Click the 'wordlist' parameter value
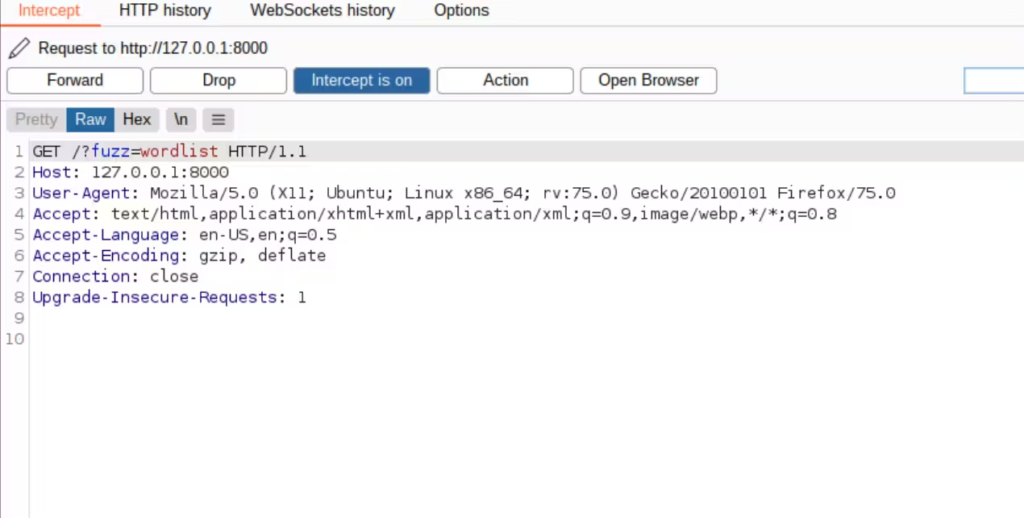 [x=179, y=152]
